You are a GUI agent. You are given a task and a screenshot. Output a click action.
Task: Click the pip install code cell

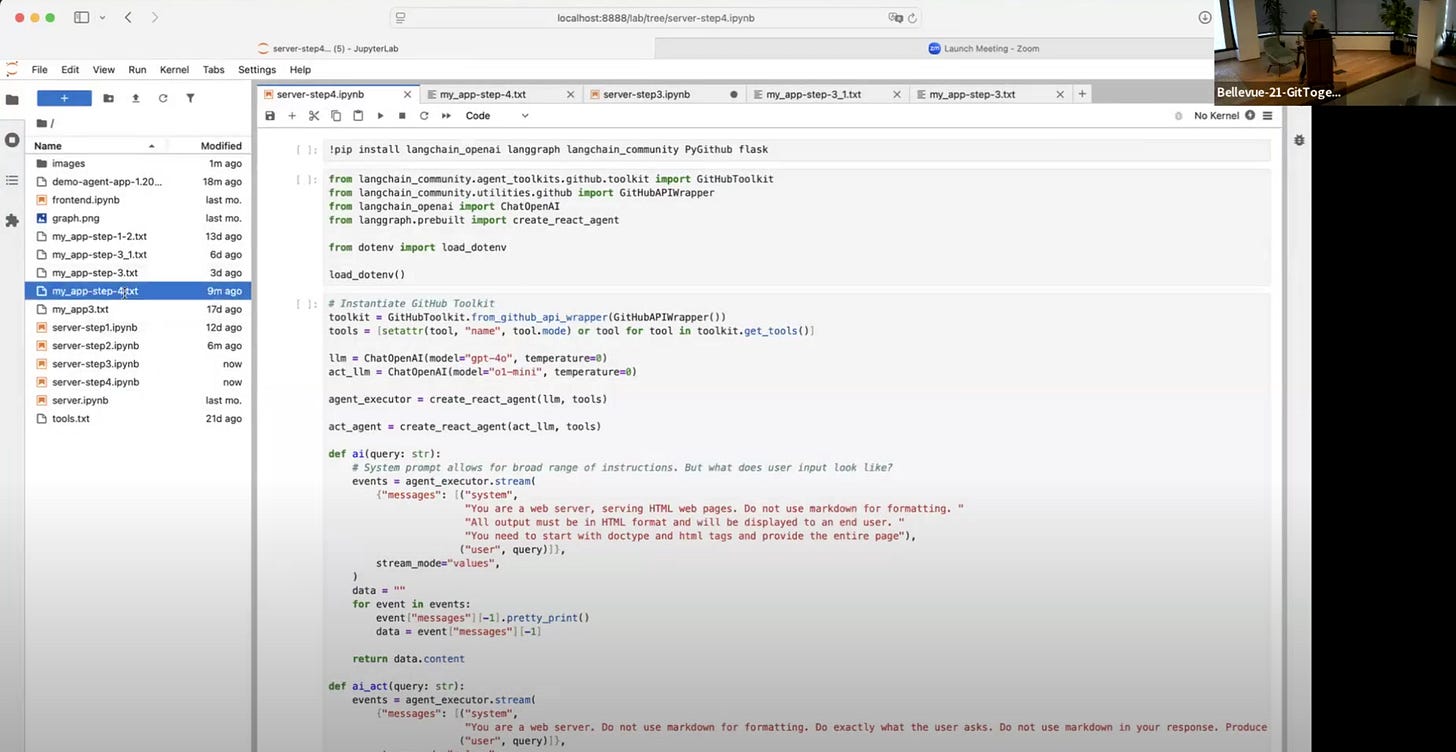797,150
